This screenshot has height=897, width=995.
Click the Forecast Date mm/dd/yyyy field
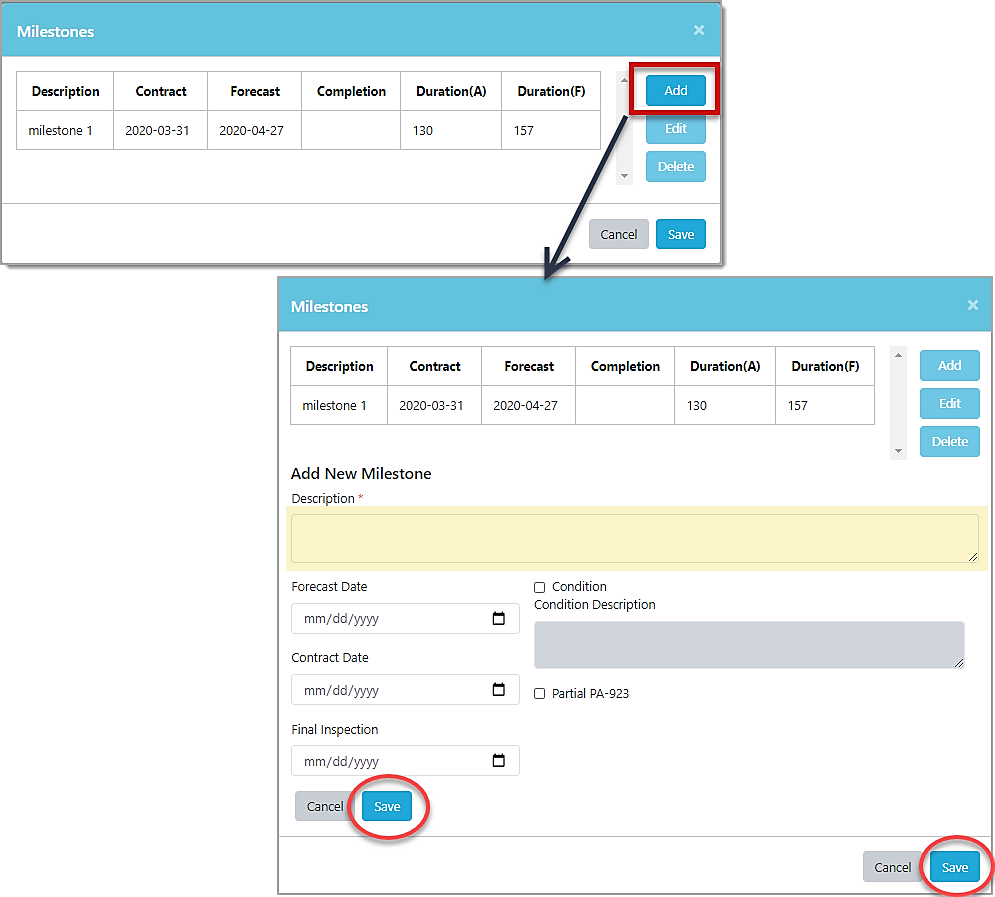tap(390, 619)
